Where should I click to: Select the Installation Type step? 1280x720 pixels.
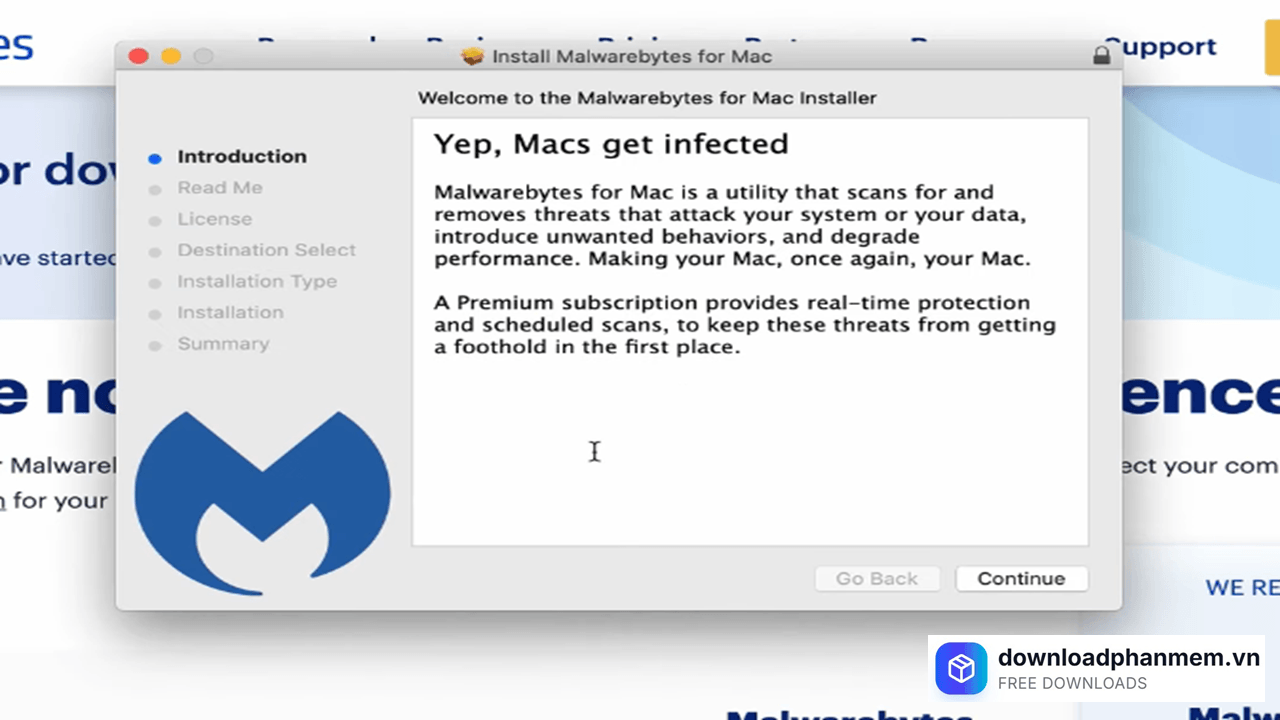tap(257, 282)
